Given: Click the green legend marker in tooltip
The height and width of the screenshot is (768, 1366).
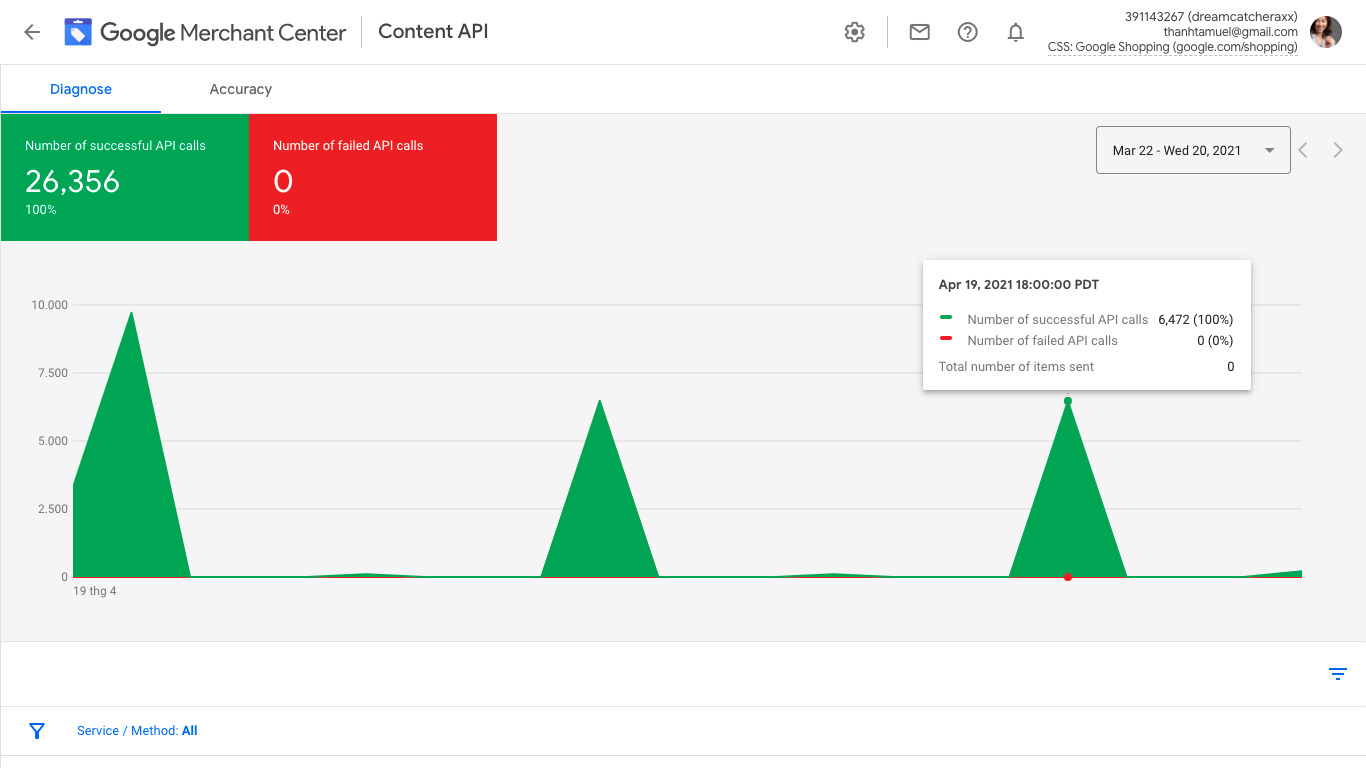Looking at the screenshot, I should [x=946, y=317].
